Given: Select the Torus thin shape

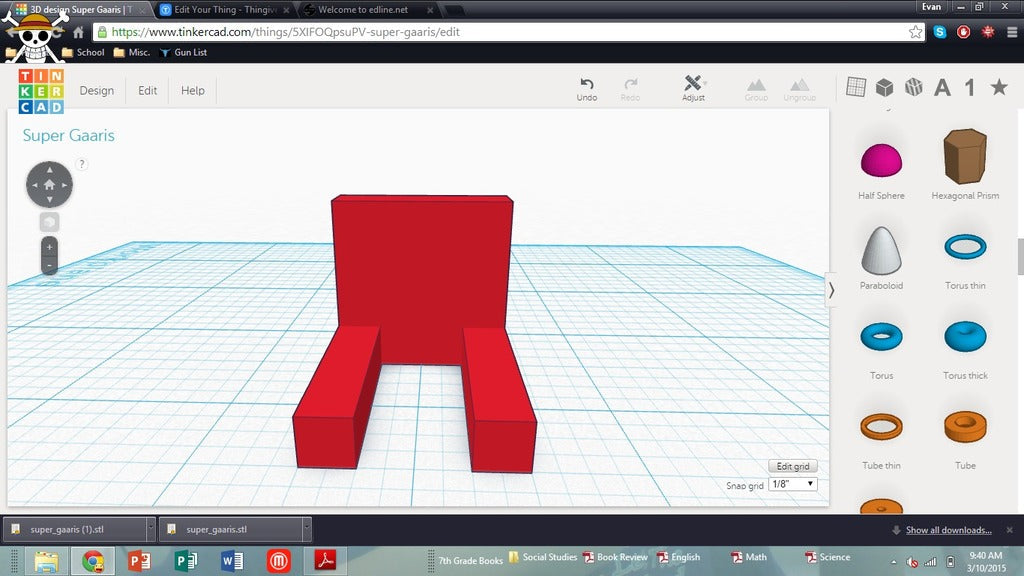Looking at the screenshot, I should coord(964,247).
